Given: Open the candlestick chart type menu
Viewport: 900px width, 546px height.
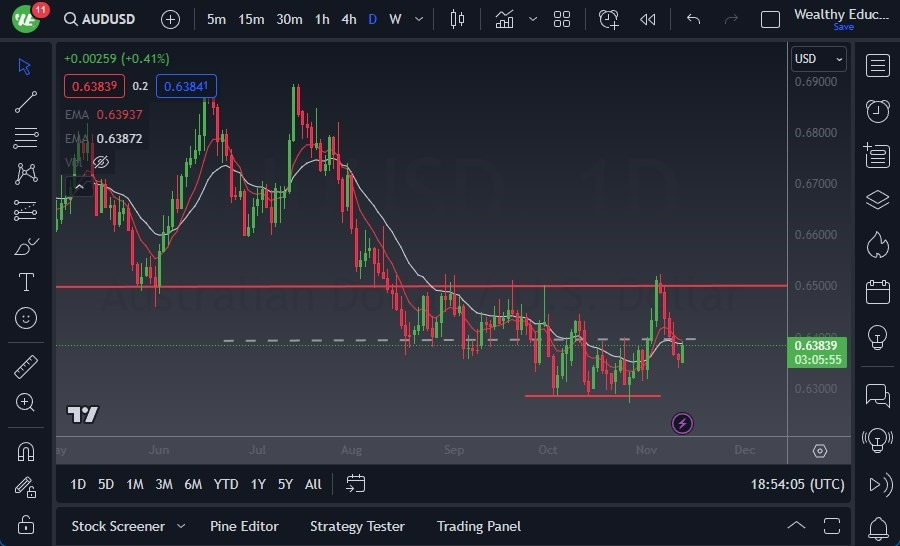Looking at the screenshot, I should [x=457, y=20].
